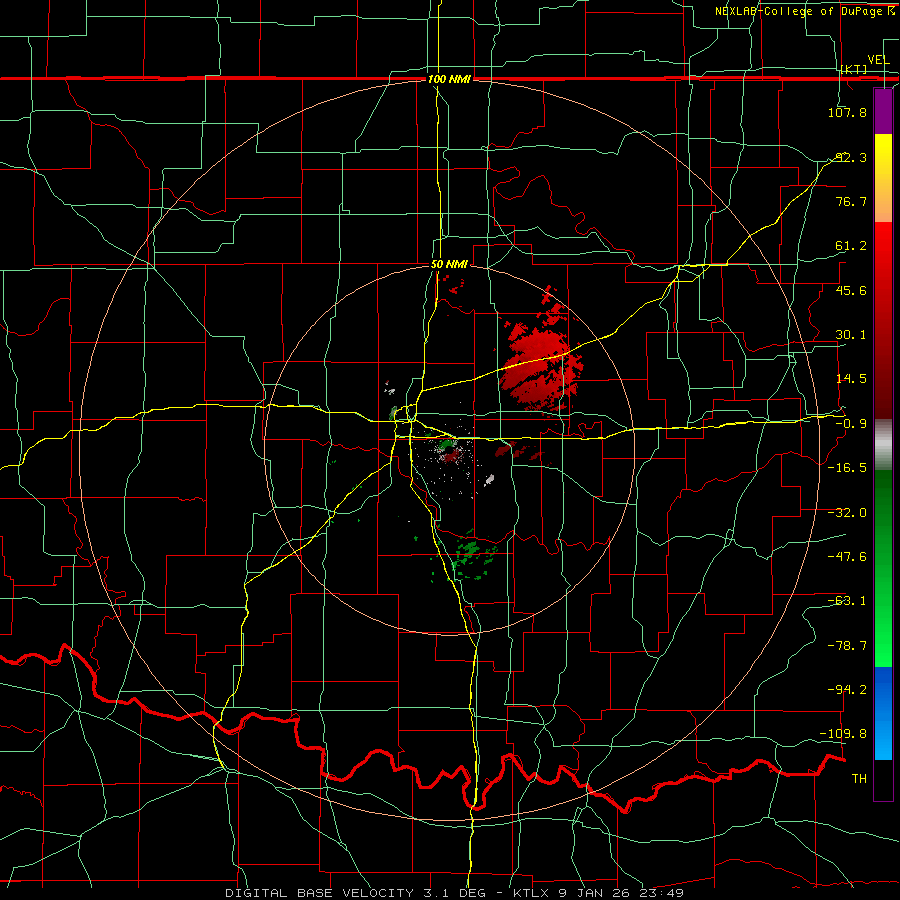The height and width of the screenshot is (900, 900).
Task: Click the 100 NMI range ring label
Action: (449, 79)
